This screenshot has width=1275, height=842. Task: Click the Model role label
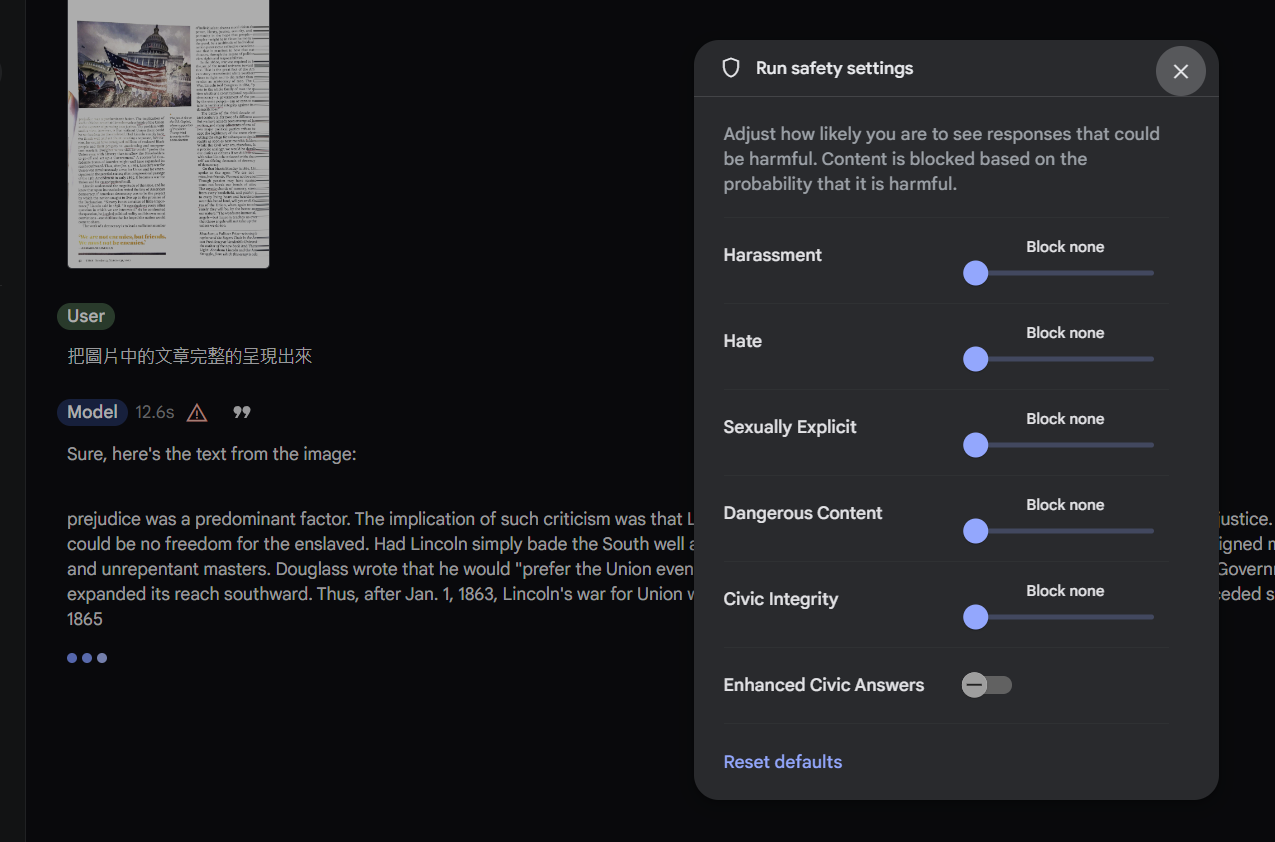(93, 412)
